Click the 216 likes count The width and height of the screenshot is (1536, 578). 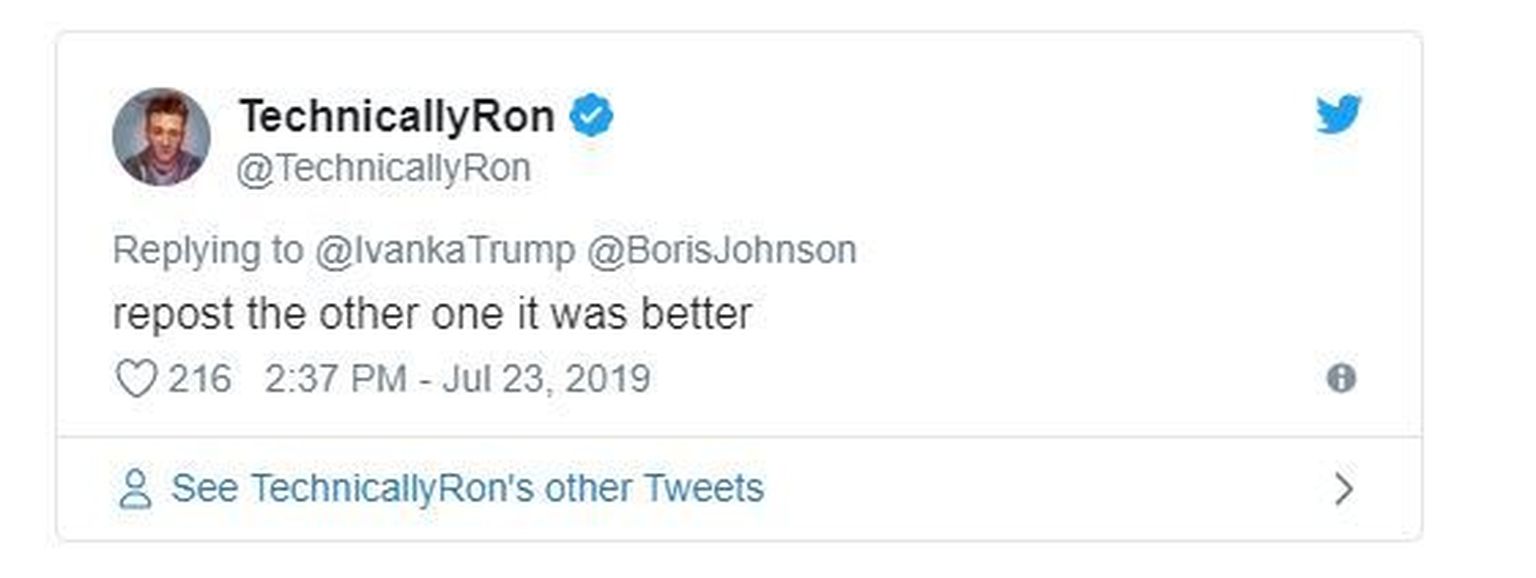pos(199,380)
